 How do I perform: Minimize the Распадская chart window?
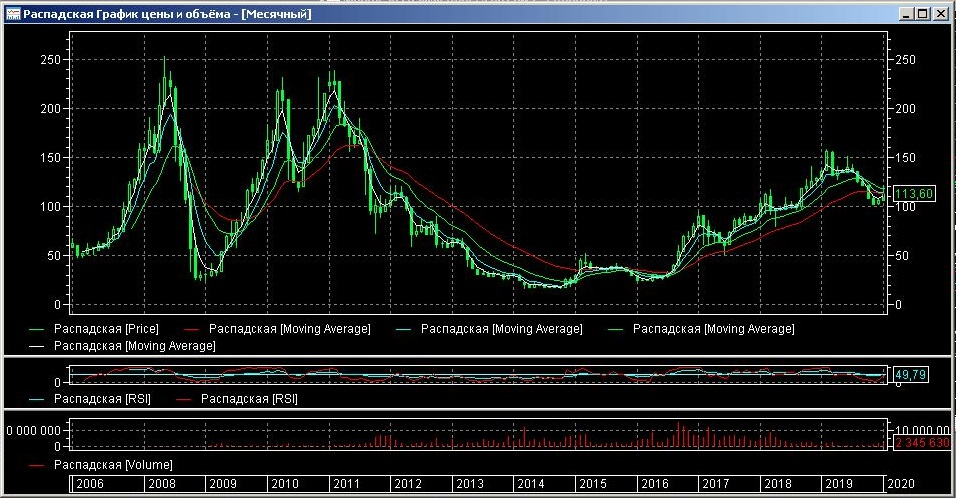[x=907, y=14]
